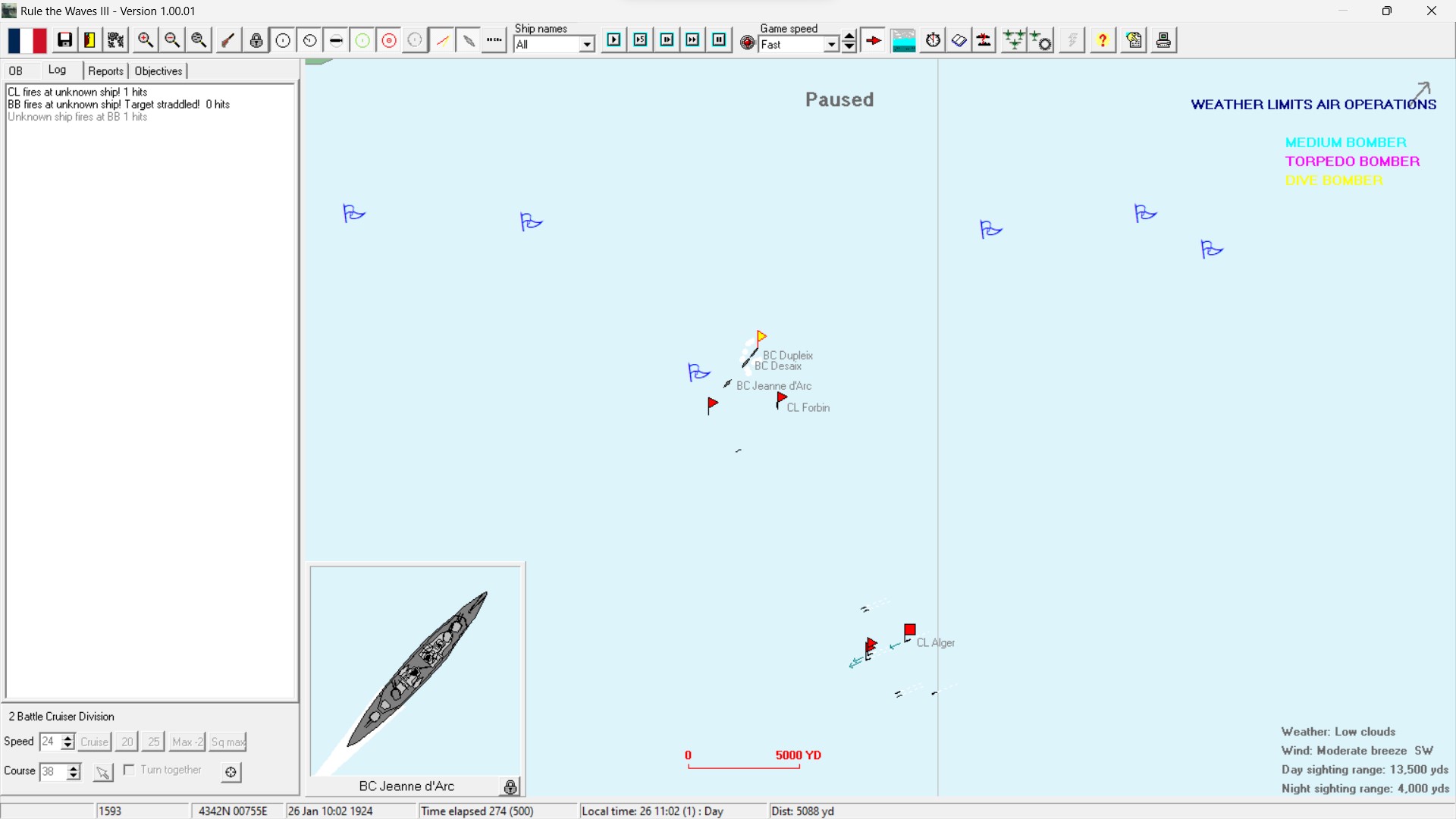
Task: Click the printer icon in toolbar
Action: click(1163, 40)
